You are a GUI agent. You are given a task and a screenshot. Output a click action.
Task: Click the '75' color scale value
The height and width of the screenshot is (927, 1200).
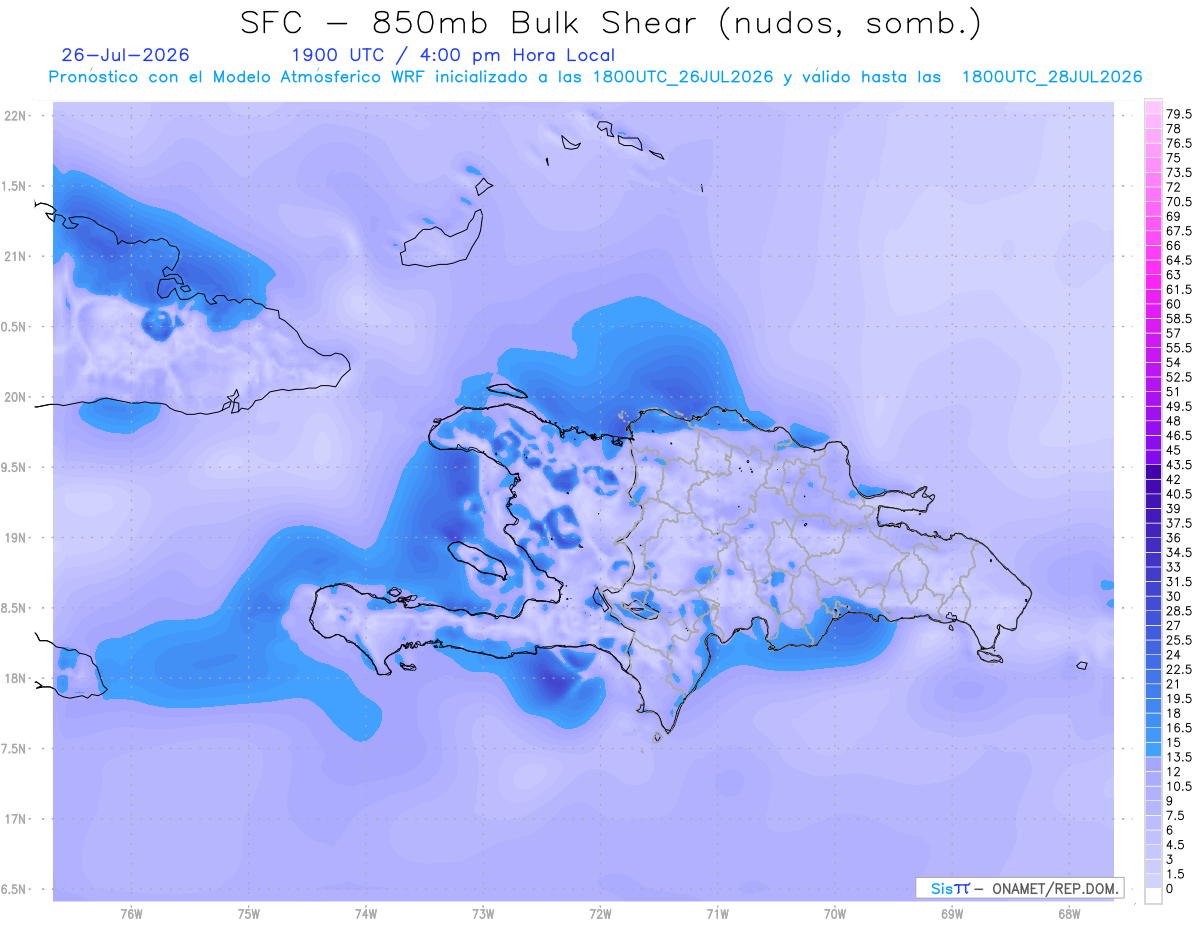point(1174,158)
